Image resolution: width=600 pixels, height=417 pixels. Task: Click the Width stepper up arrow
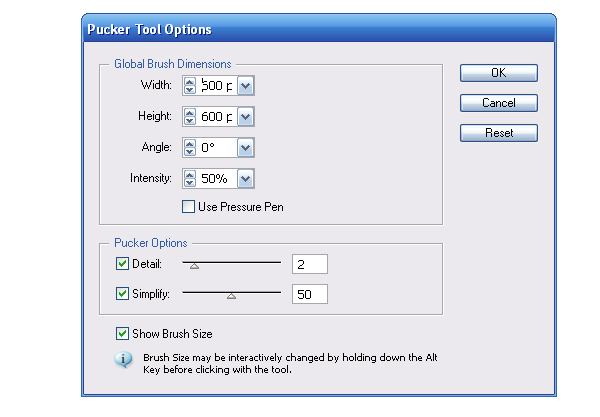190,81
